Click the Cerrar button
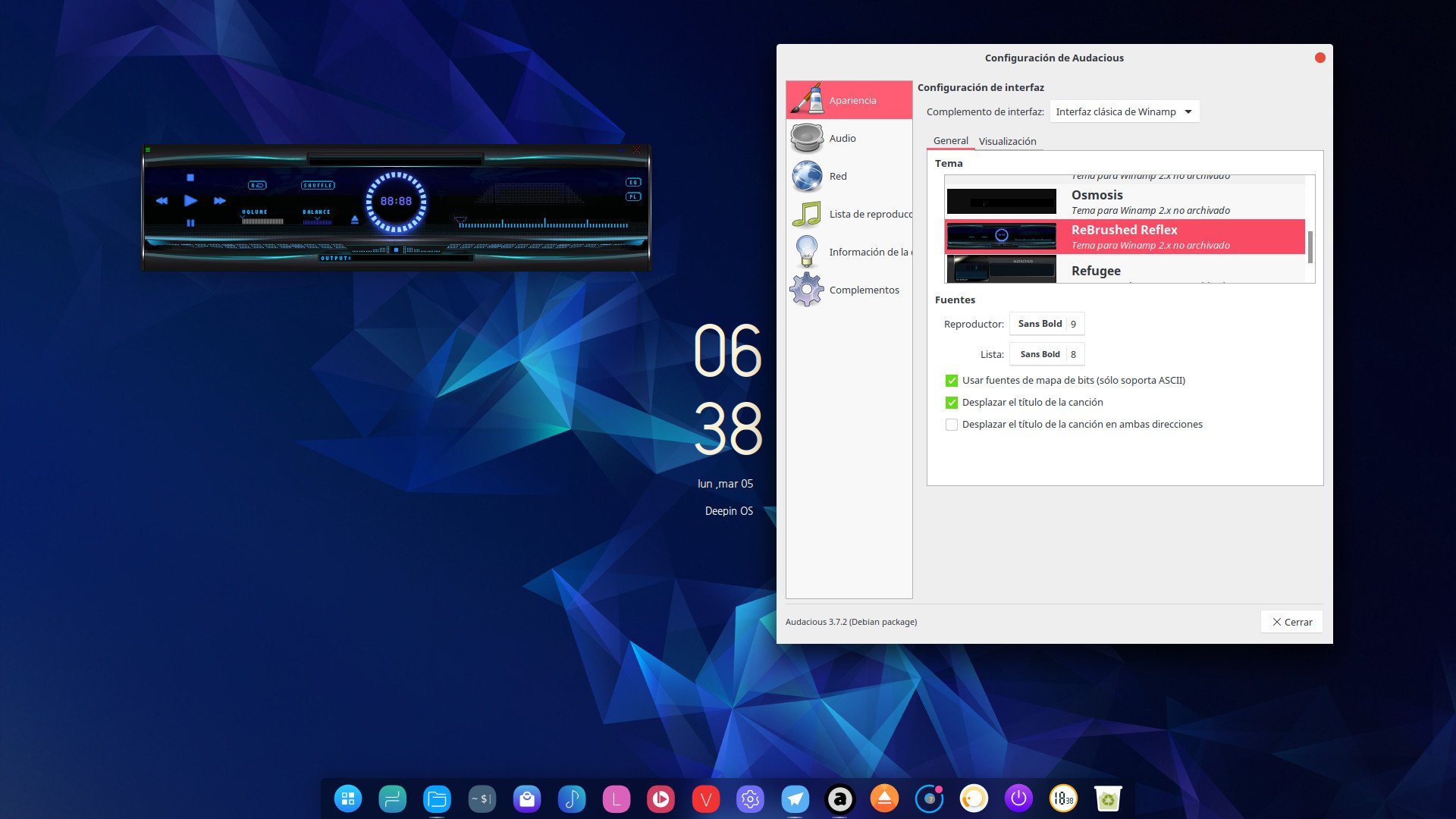 point(1291,622)
